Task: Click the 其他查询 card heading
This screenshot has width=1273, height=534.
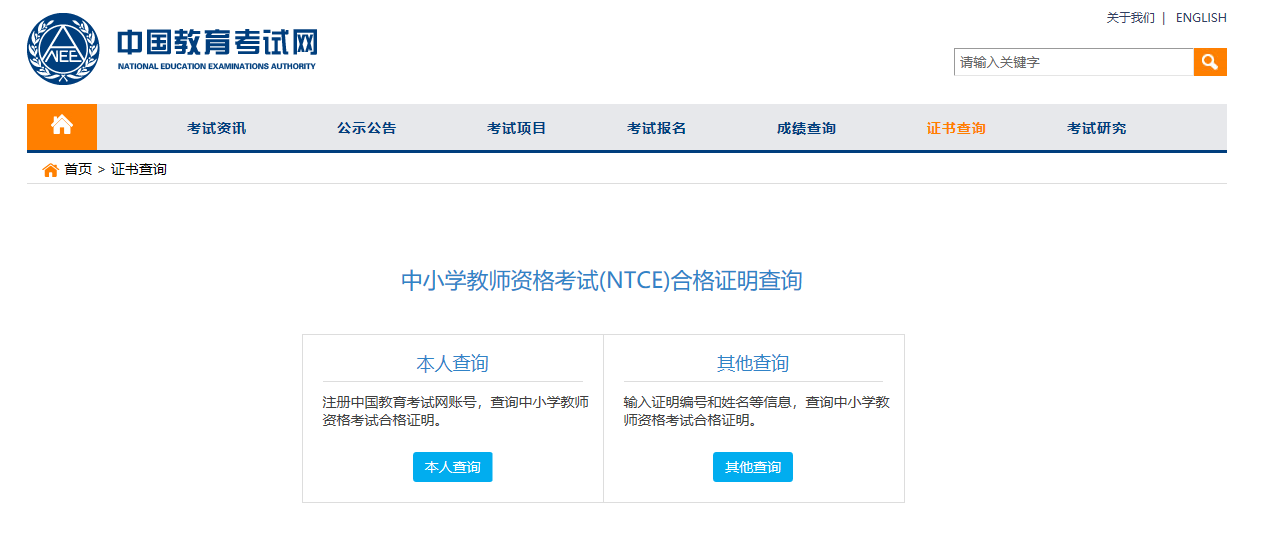Action: (753, 363)
